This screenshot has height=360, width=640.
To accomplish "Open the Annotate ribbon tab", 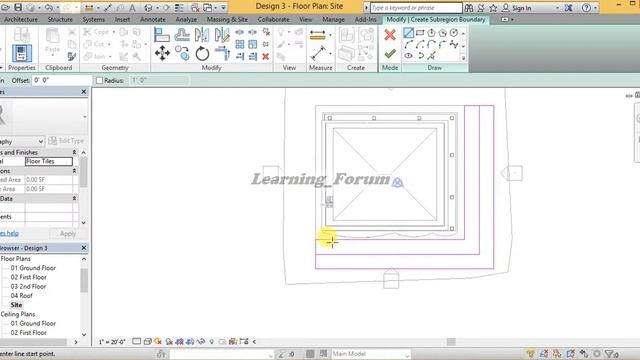I will pos(153,20).
